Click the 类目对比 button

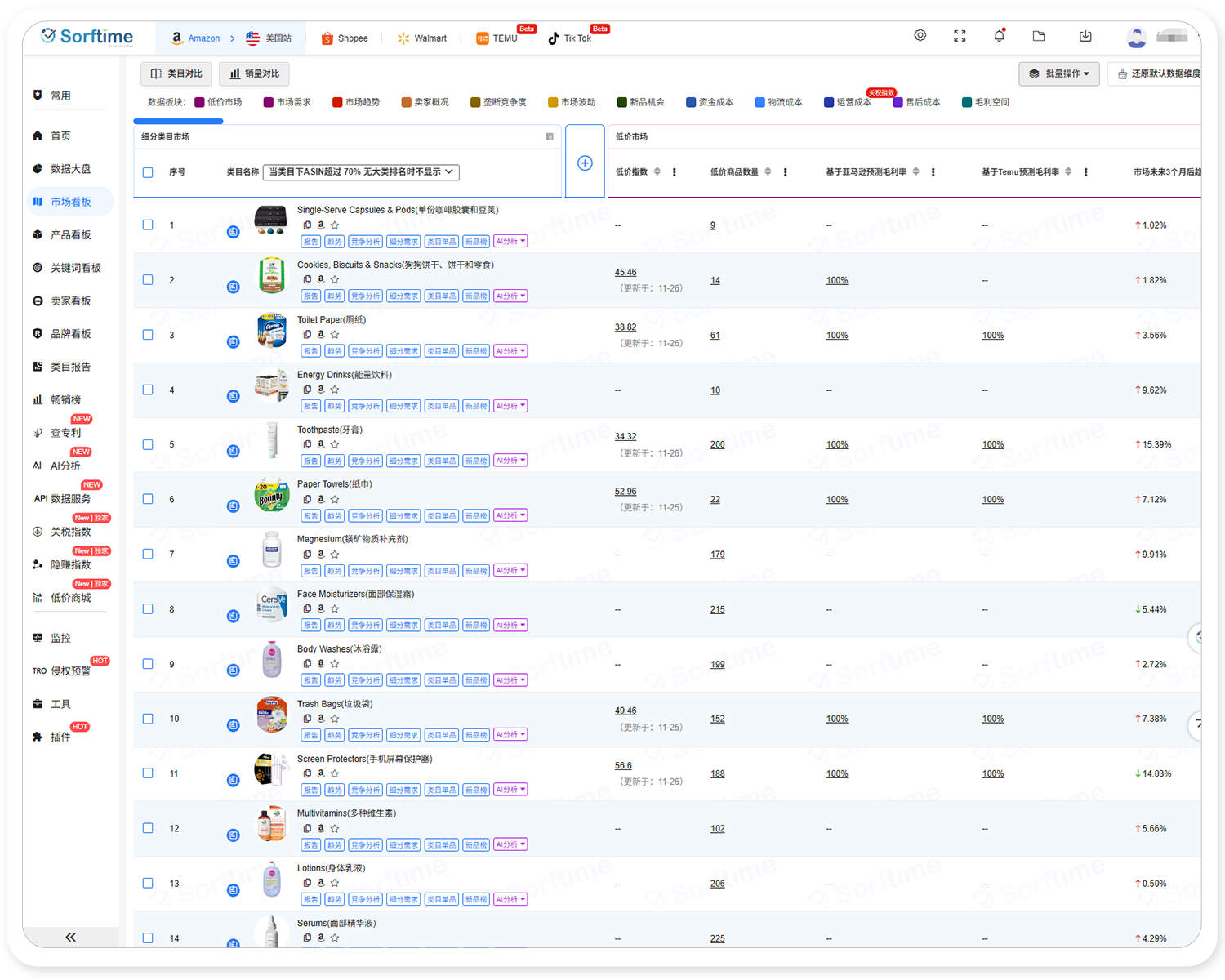[176, 73]
